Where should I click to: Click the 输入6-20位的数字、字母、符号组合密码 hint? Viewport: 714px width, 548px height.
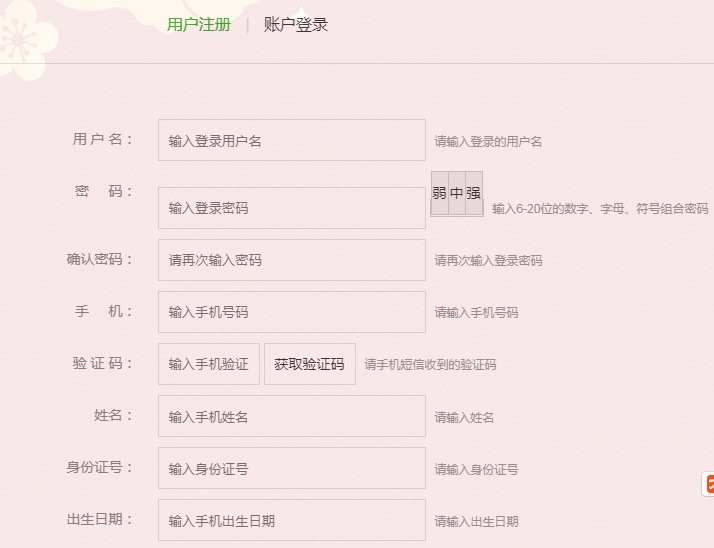tap(600, 209)
